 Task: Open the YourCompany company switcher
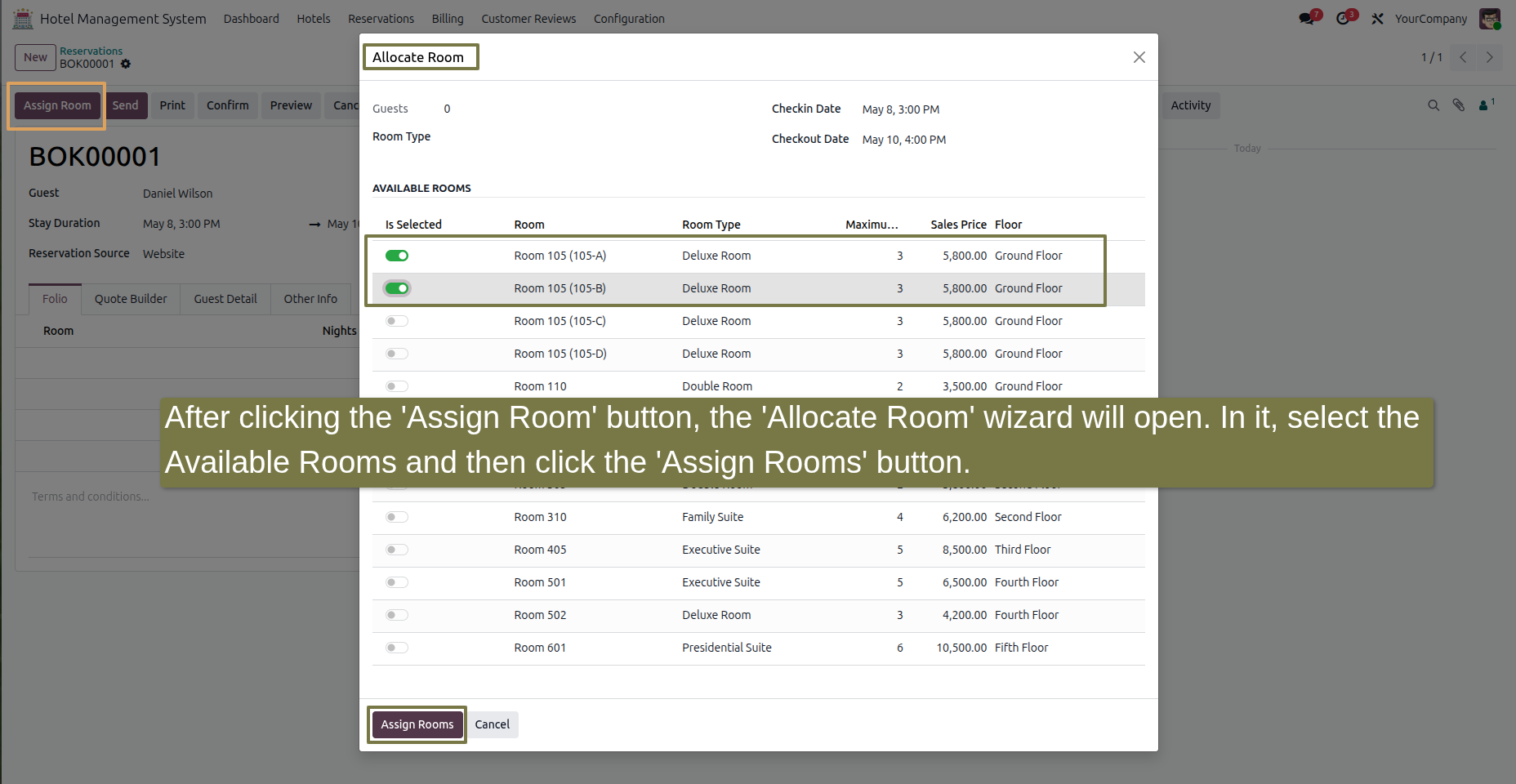click(x=1430, y=19)
